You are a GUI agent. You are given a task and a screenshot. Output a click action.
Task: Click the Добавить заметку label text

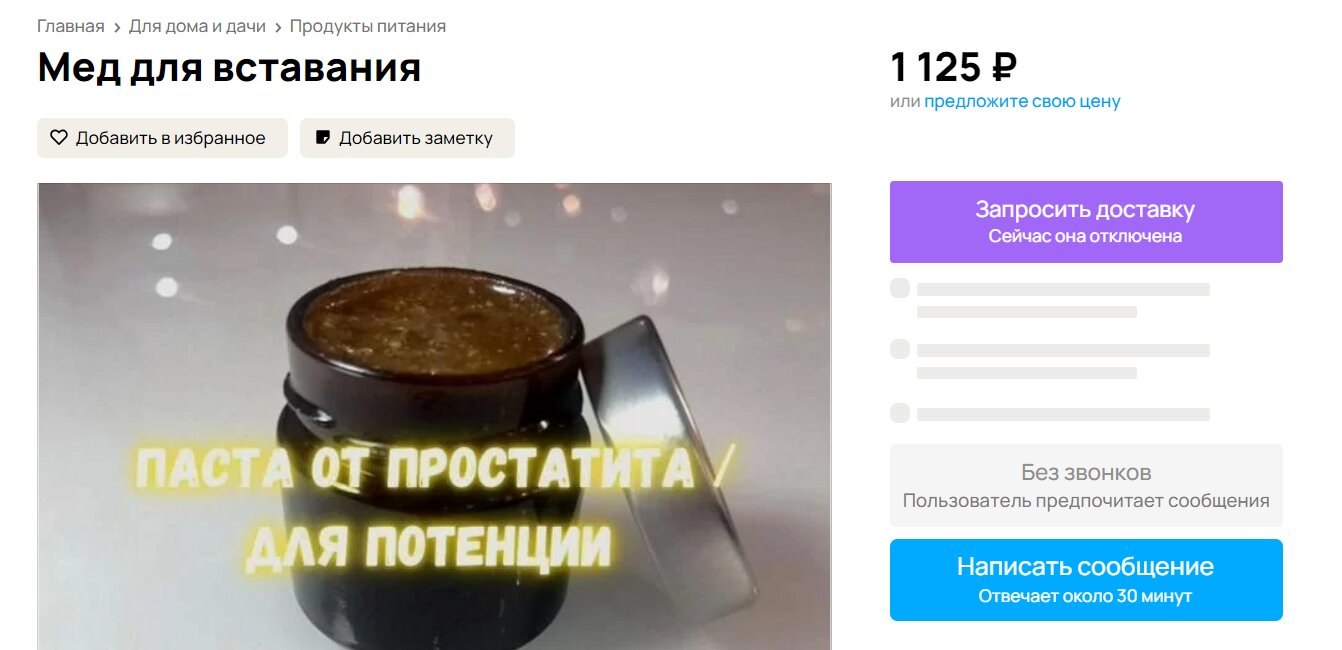click(416, 138)
